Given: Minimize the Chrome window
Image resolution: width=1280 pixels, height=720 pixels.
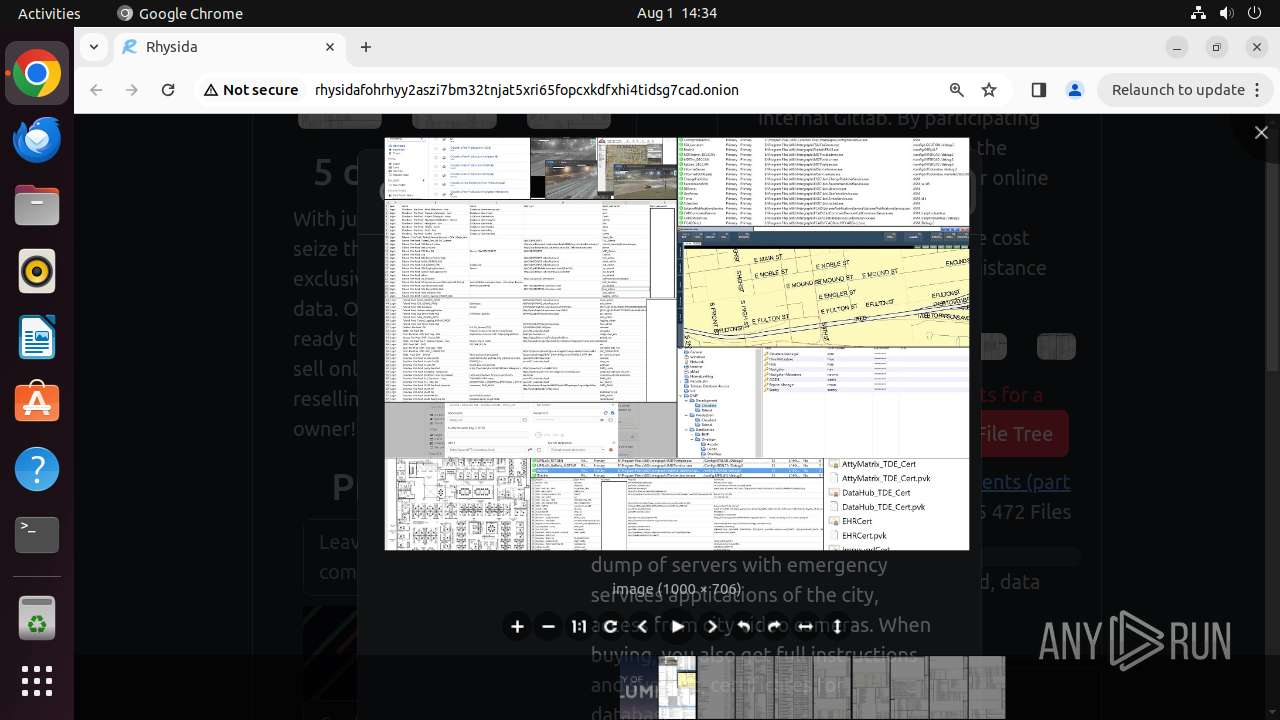Looking at the screenshot, I should coord(1177,47).
